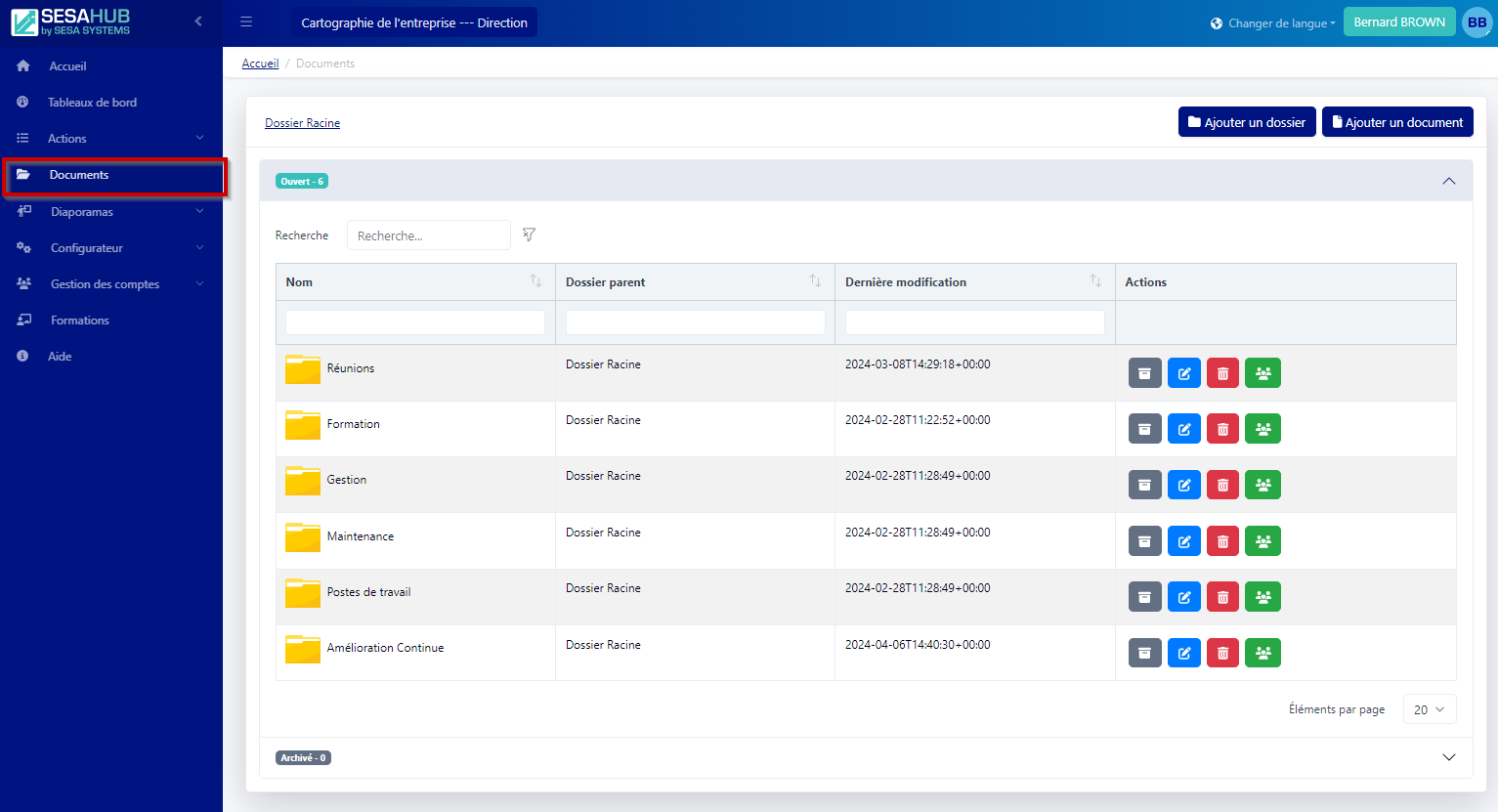Edit the Formation folder

point(1183,429)
